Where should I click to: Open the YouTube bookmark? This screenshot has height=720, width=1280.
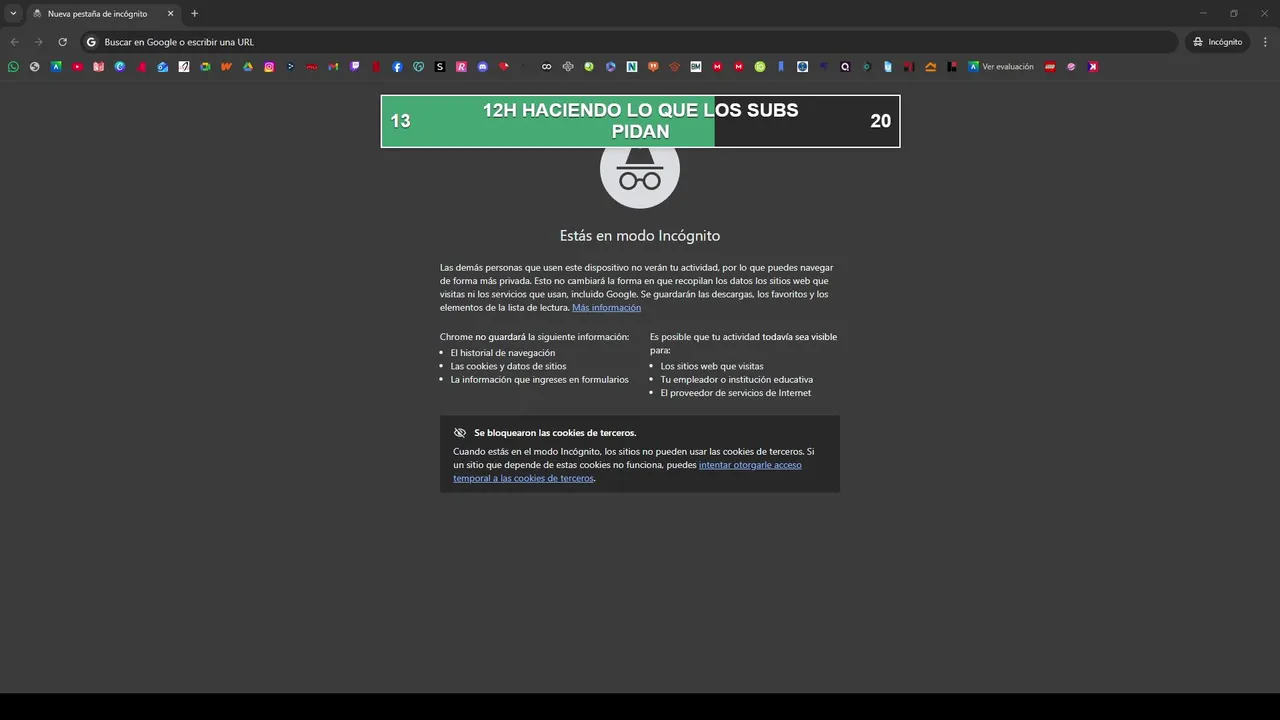coord(77,67)
